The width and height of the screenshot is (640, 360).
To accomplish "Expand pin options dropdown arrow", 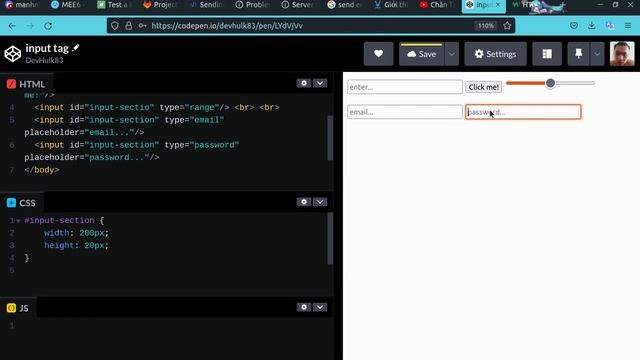I will click(x=597, y=54).
